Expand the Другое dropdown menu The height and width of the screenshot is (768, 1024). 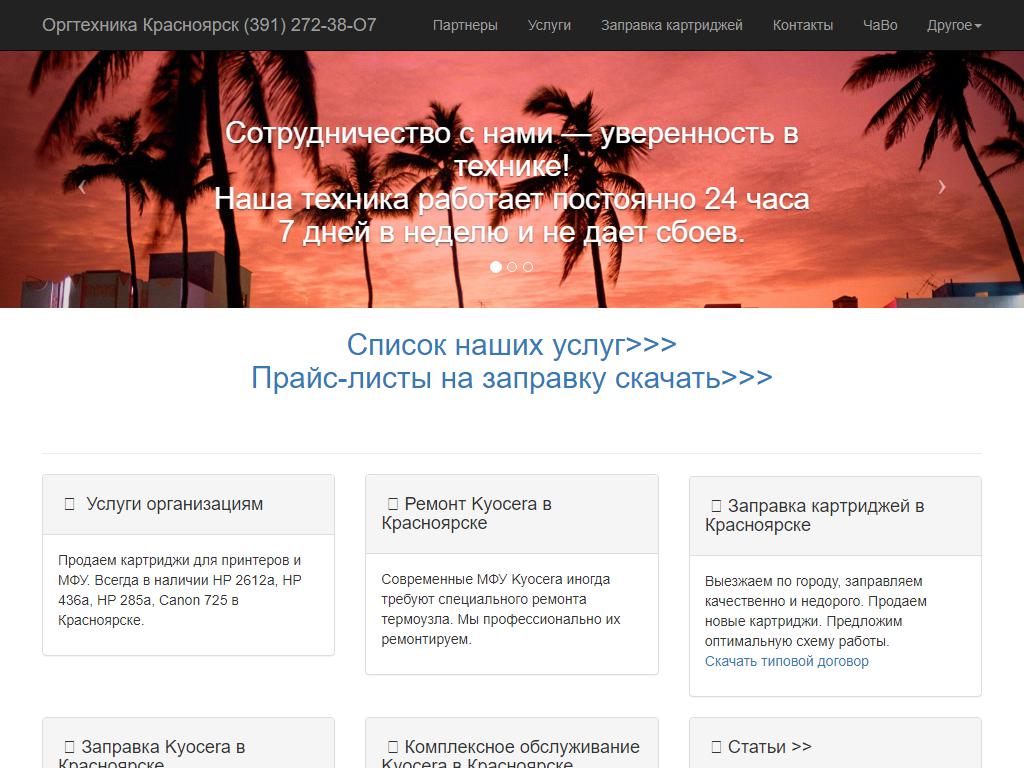click(x=953, y=25)
